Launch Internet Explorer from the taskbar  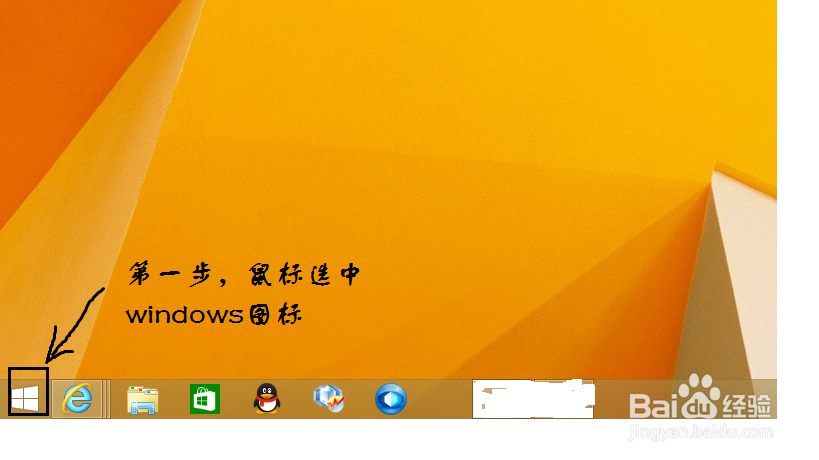tap(77, 399)
